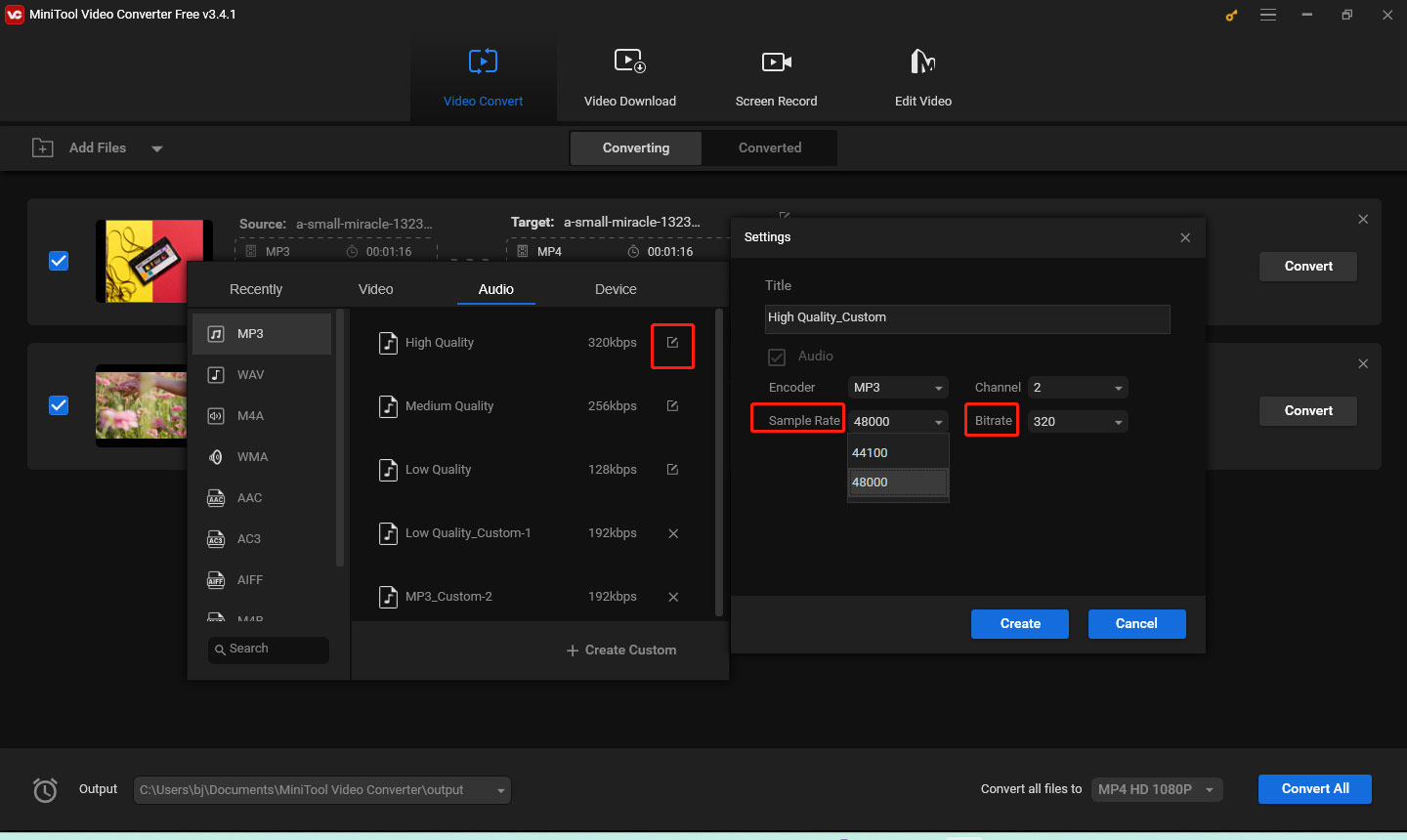Edit the High Quality preset
This screenshot has width=1407, height=840.
pyautogui.click(x=672, y=343)
